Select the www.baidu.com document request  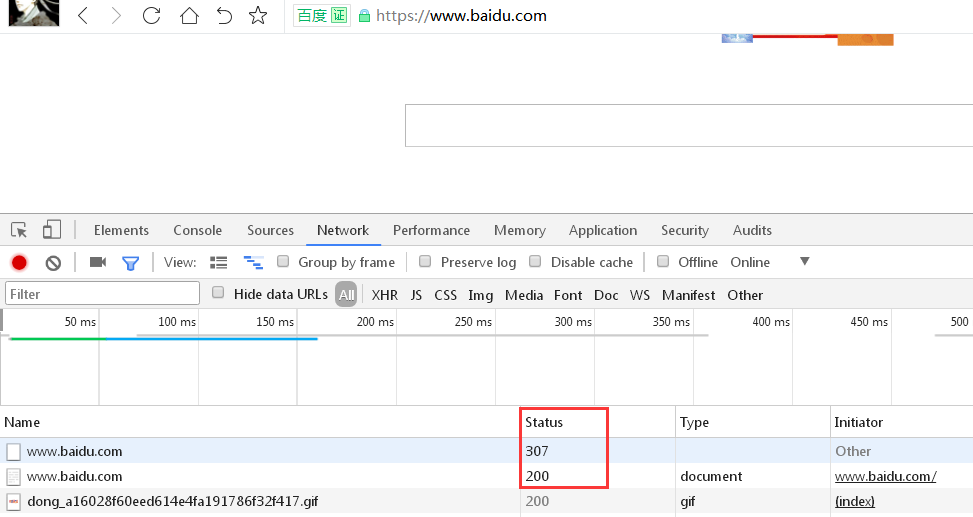(486, 476)
